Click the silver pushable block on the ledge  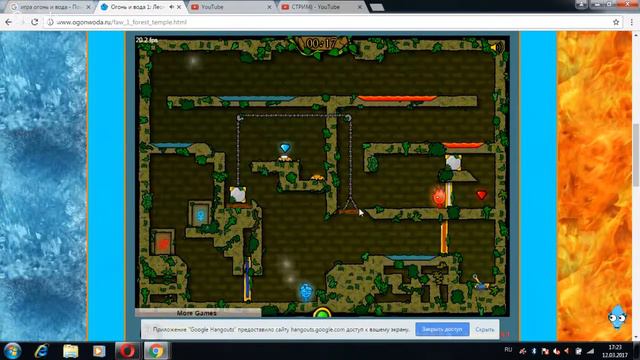click(x=453, y=162)
